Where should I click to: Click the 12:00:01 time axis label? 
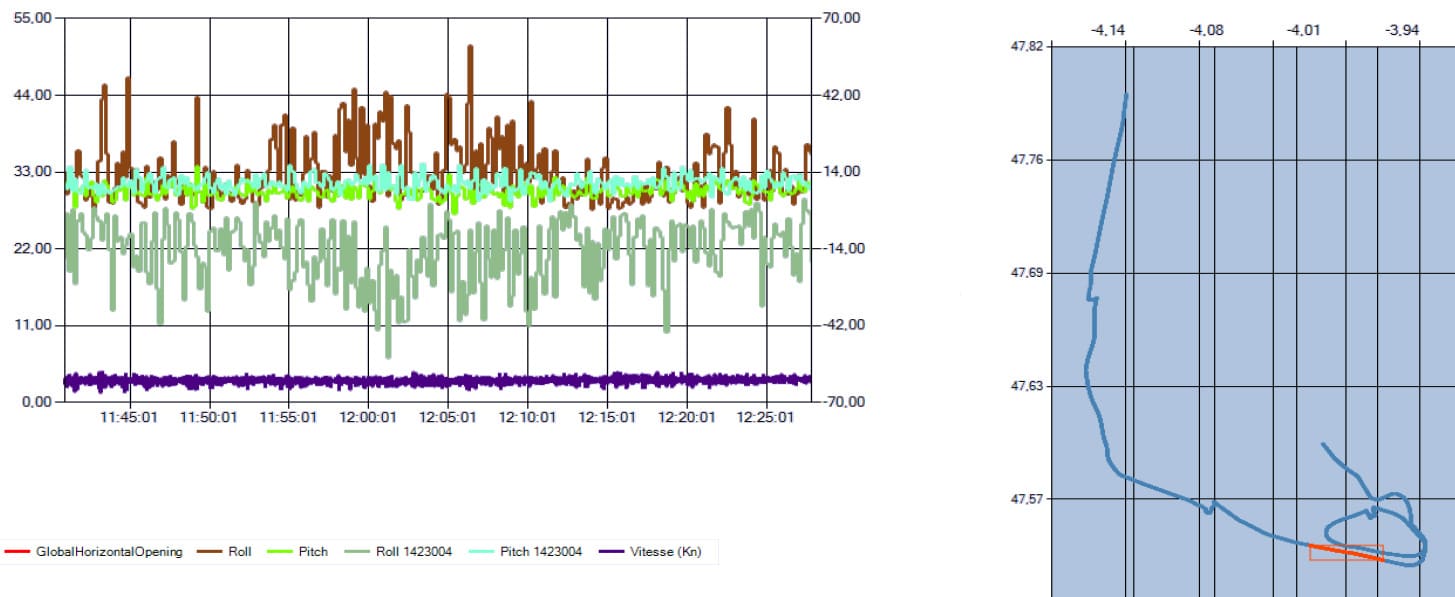coord(368,417)
